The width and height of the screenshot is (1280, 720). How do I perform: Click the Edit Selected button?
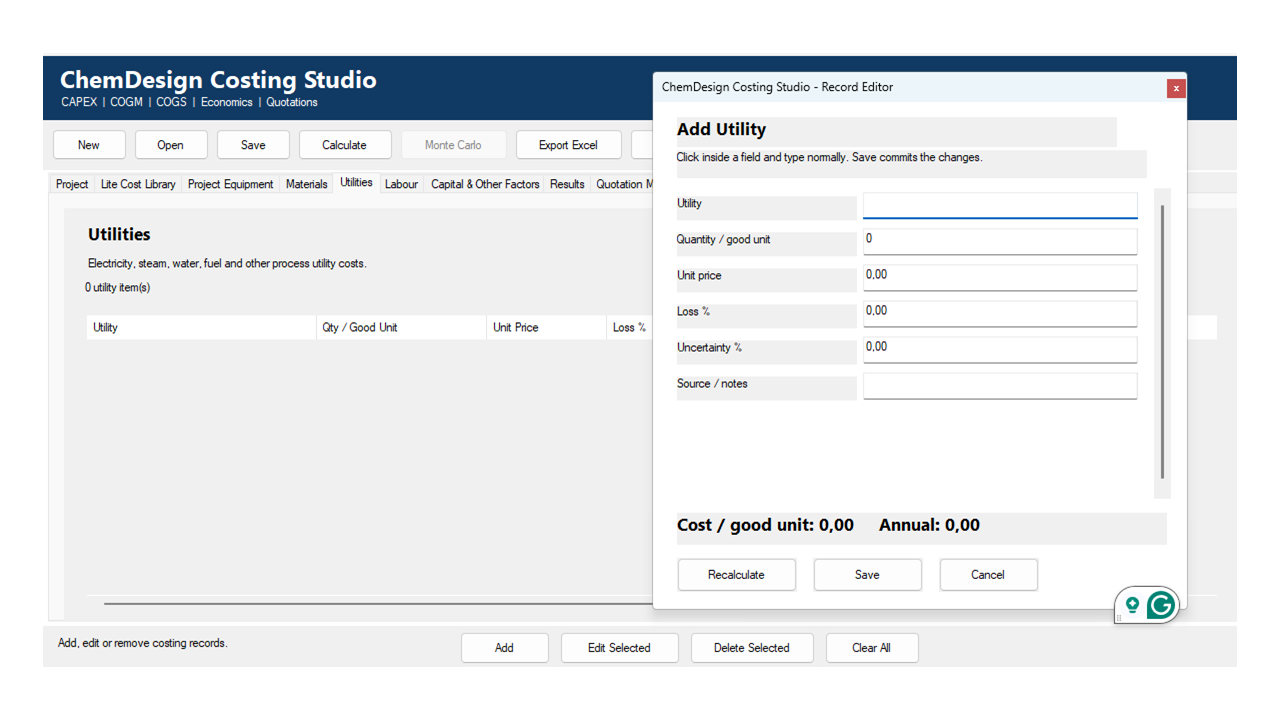click(x=619, y=648)
